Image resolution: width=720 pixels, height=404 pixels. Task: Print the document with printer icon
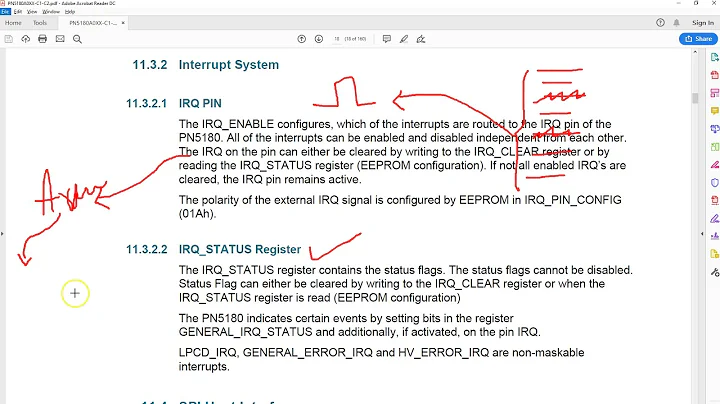[43, 39]
